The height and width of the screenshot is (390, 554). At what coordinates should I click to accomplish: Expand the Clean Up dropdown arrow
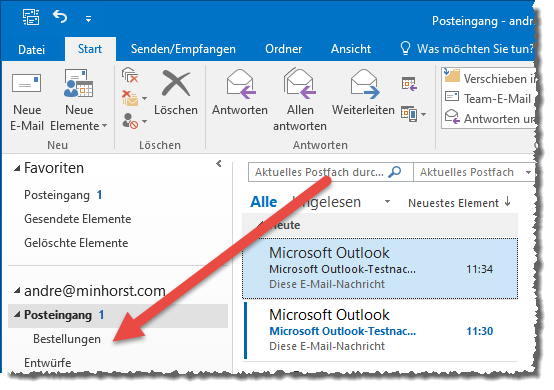[145, 99]
